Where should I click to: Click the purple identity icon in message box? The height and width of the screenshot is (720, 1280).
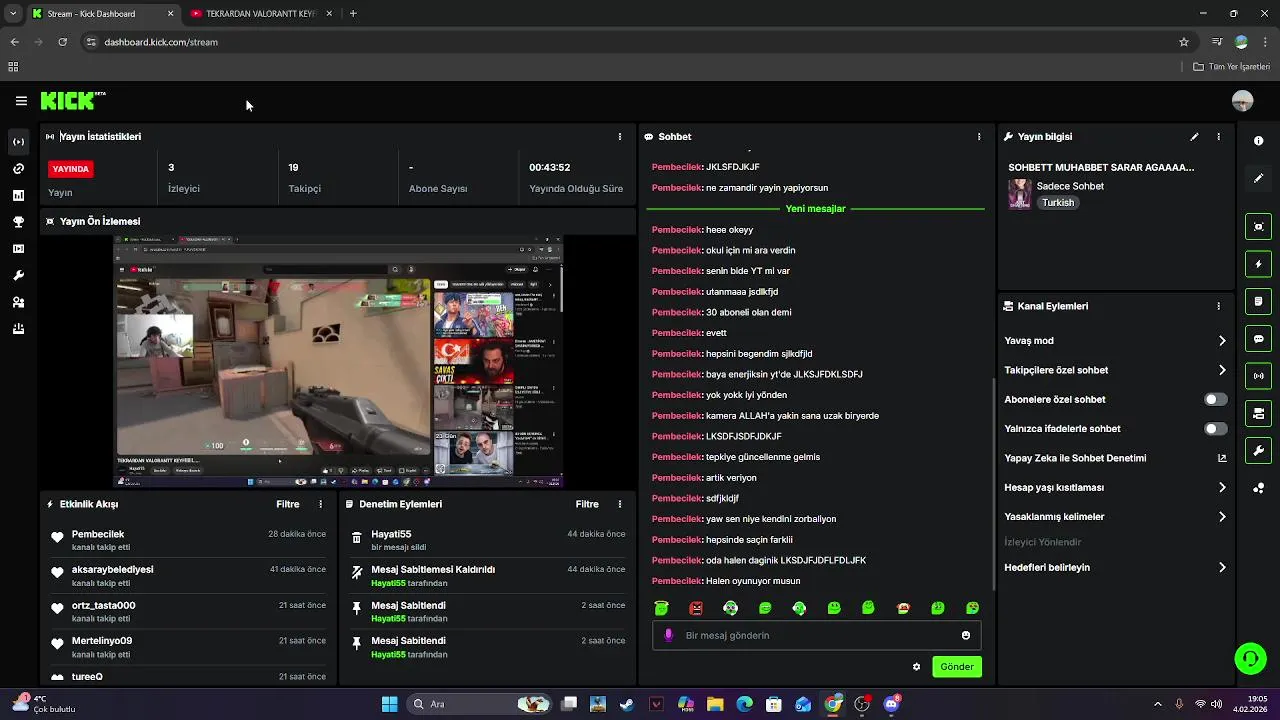[x=669, y=635]
